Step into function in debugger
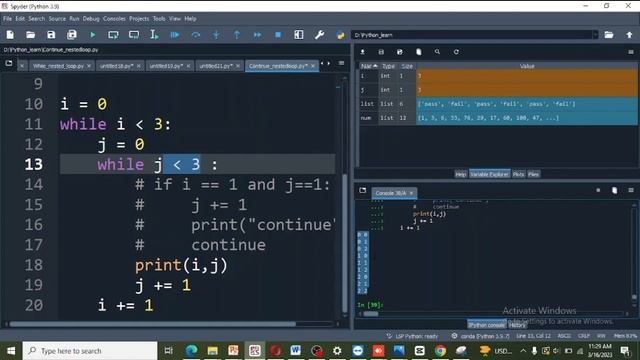640x360 pixels. [216, 35]
